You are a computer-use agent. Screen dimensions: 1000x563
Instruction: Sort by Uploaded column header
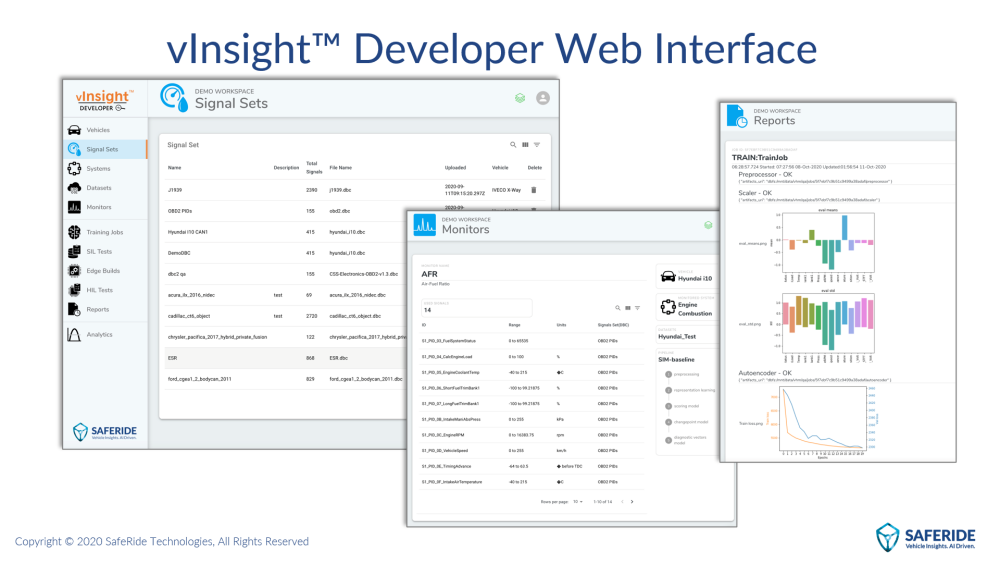coord(455,168)
